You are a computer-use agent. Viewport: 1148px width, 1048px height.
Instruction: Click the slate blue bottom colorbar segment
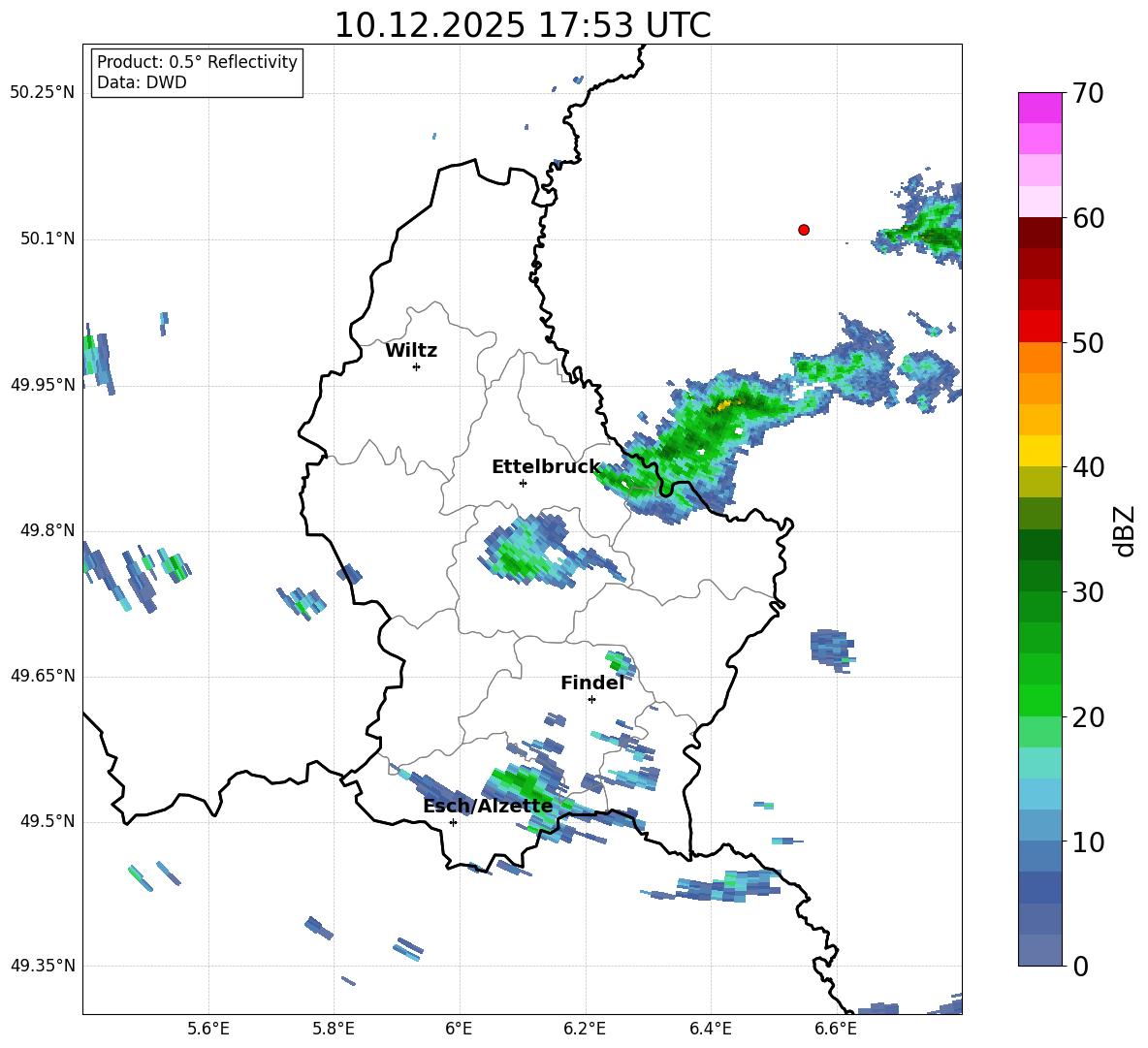(1039, 950)
